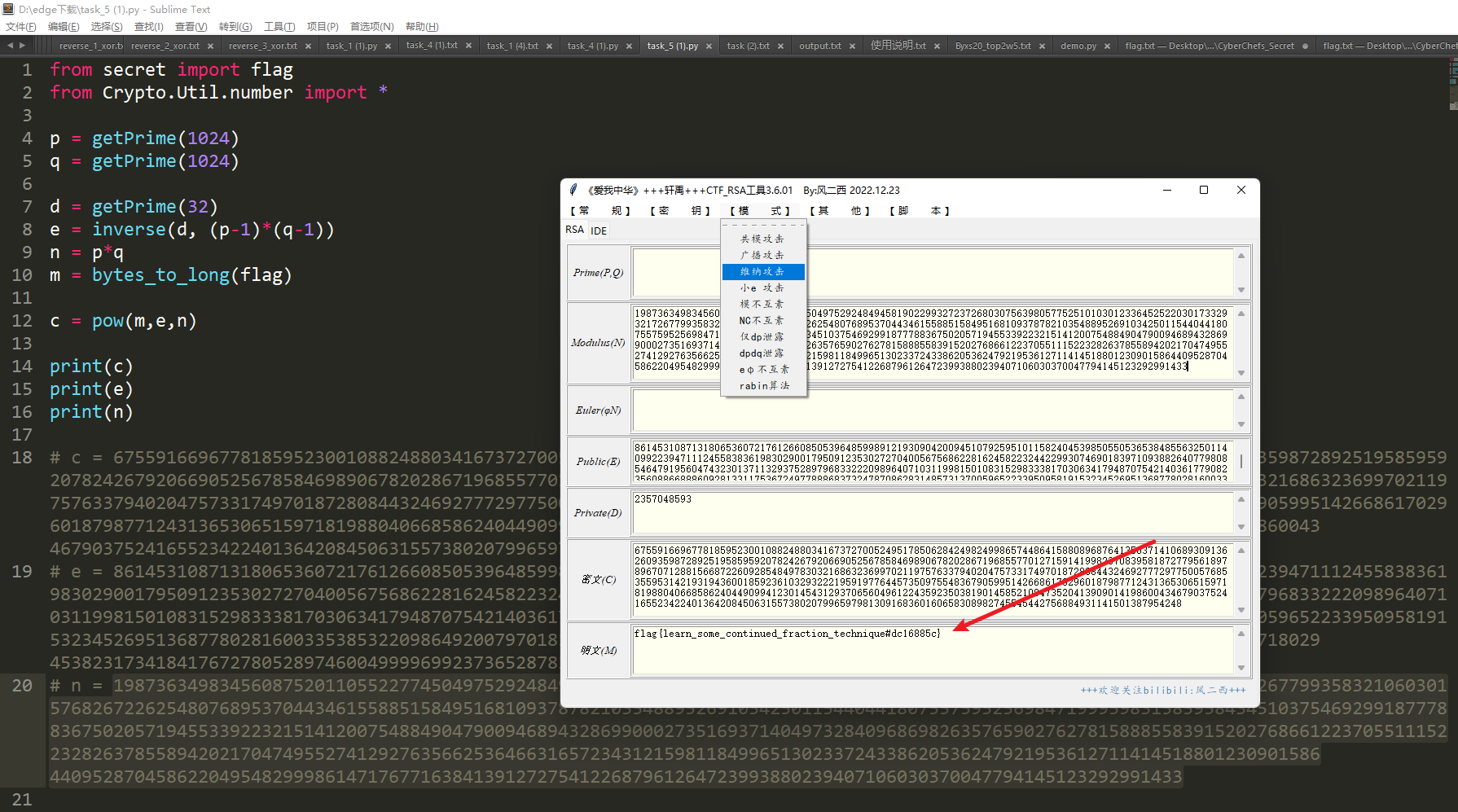Select 模不互素 menu entry
1458x812 pixels.
click(763, 304)
